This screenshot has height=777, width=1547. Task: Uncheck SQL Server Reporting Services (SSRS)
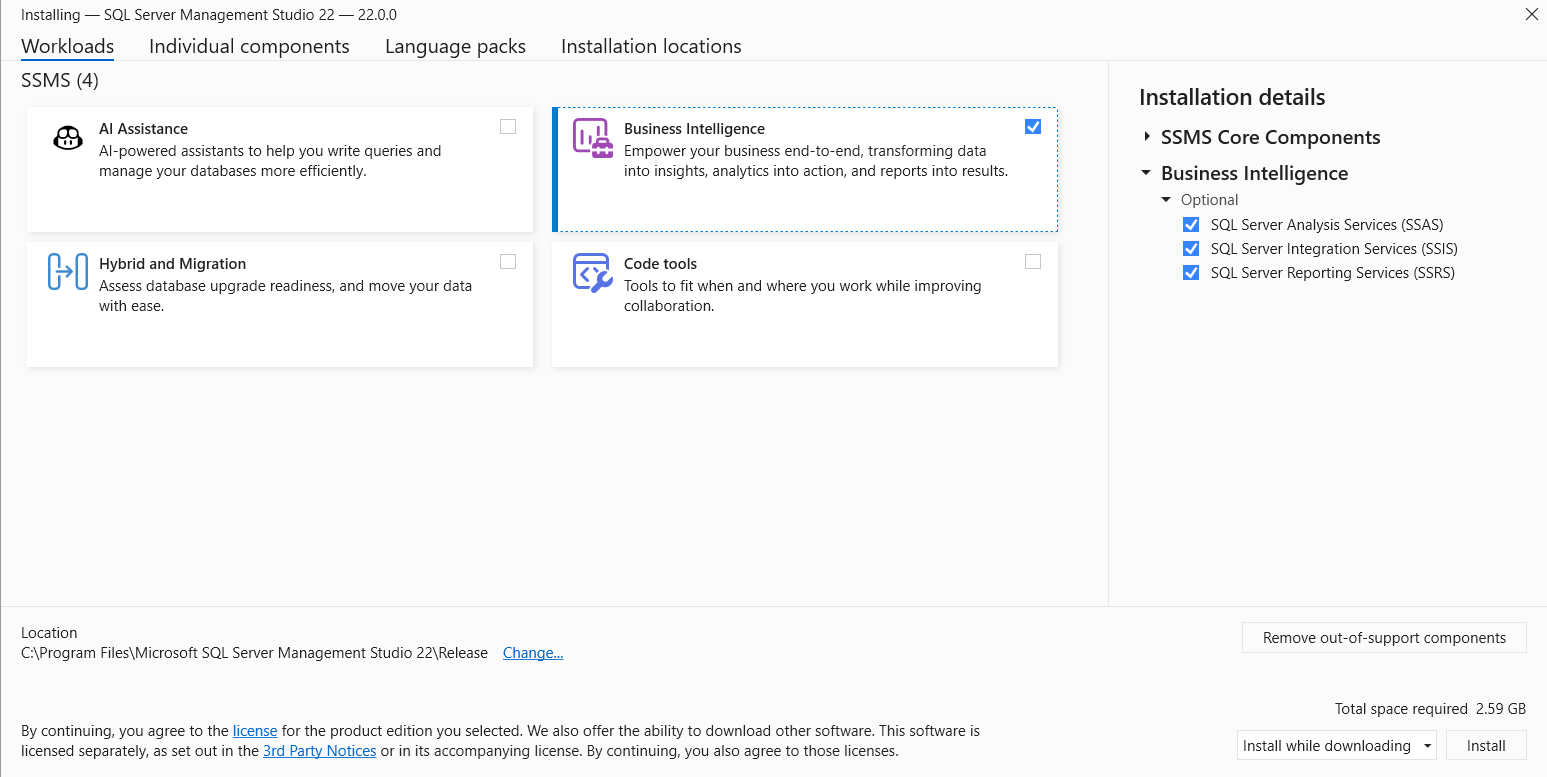1191,272
